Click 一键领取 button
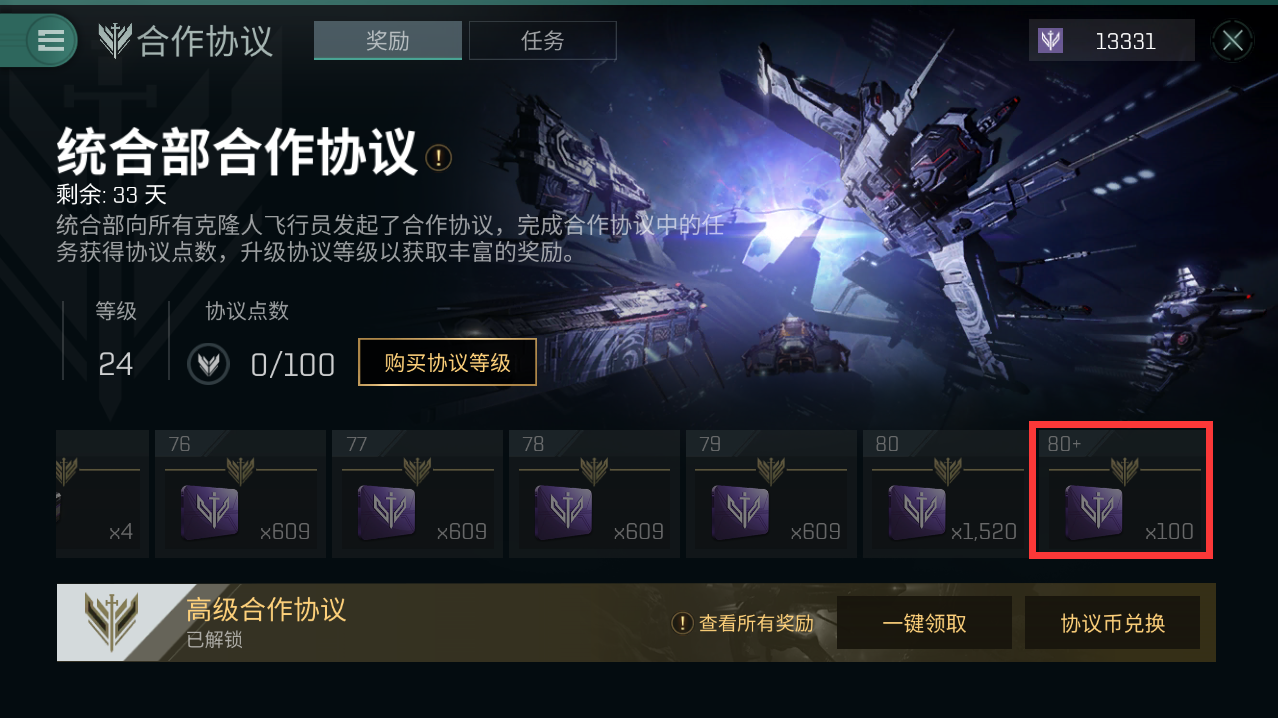 point(924,623)
